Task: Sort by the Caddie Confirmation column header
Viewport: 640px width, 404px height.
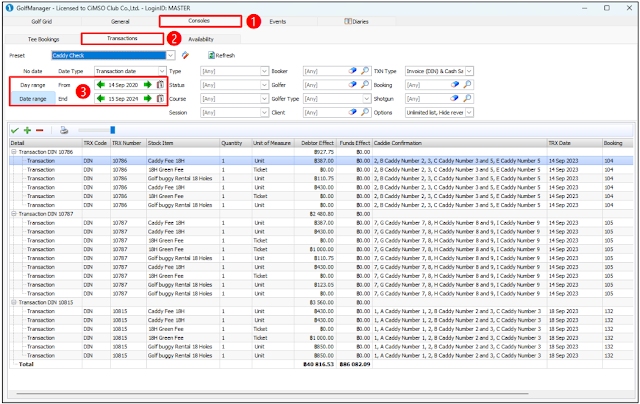Action: (x=460, y=143)
